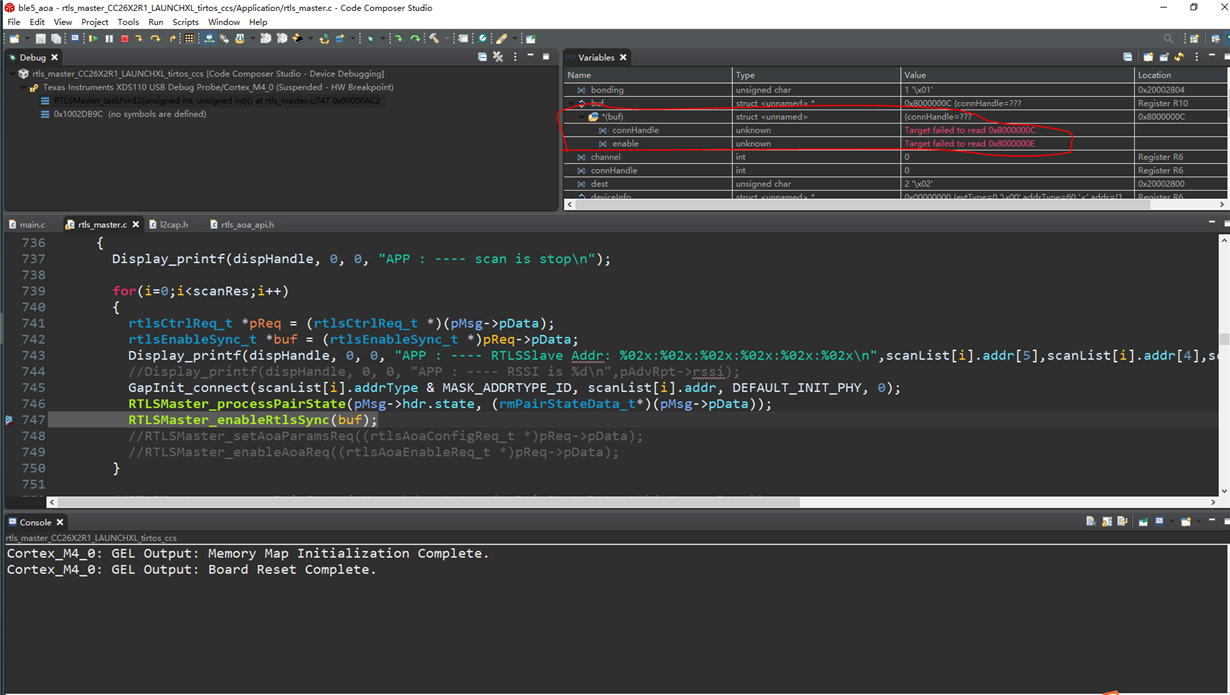Open the Debug view three-dot menu
The height and width of the screenshot is (695, 1230).
(514, 57)
